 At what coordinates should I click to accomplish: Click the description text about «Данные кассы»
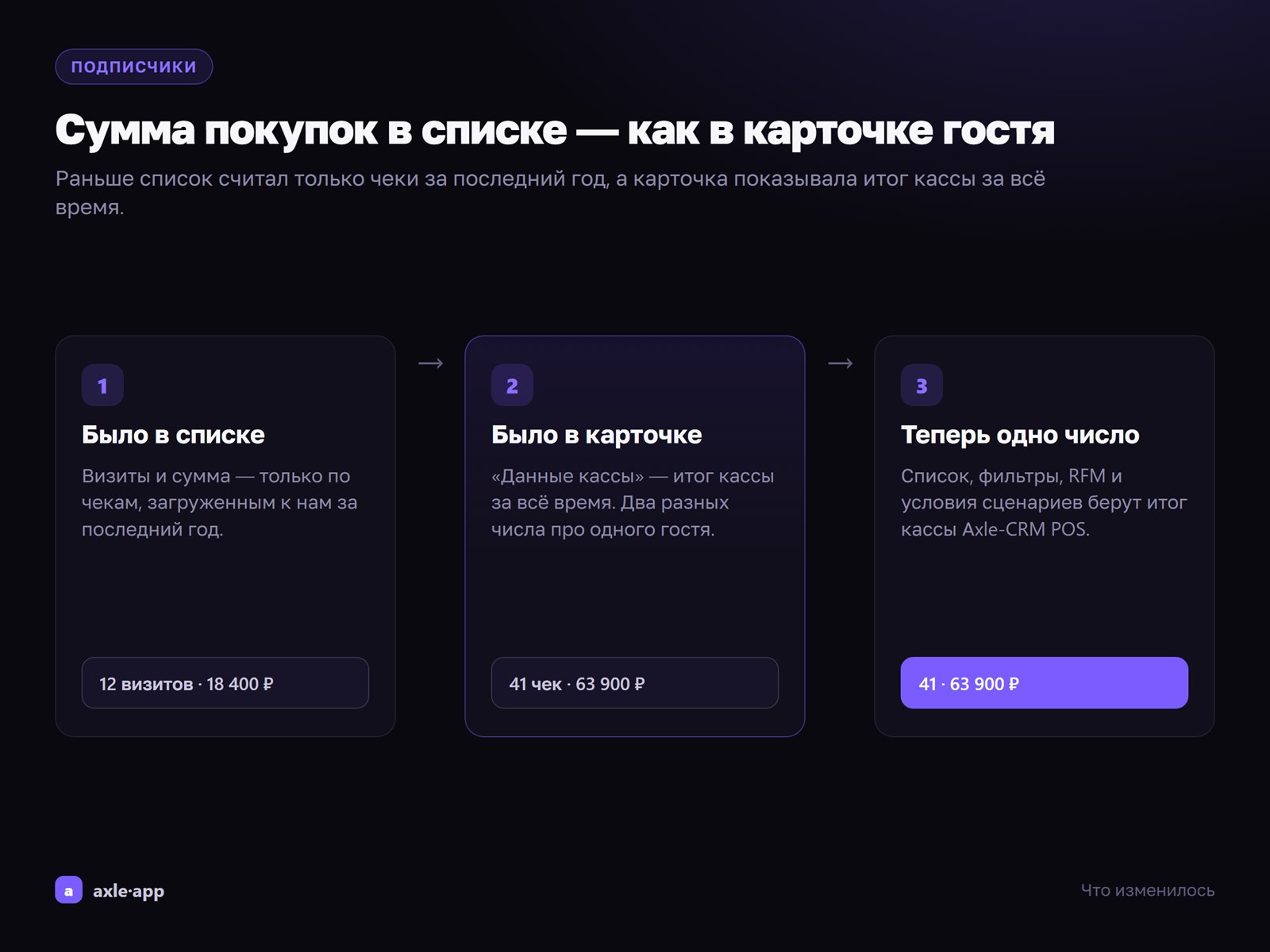(x=633, y=502)
